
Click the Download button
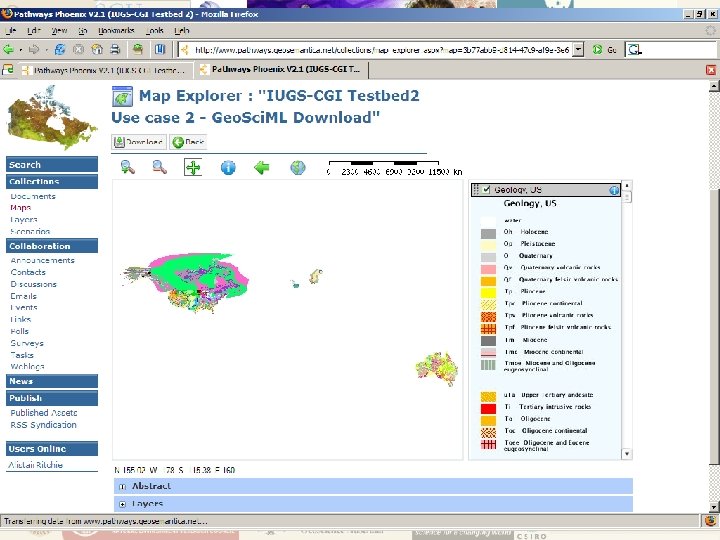139,142
